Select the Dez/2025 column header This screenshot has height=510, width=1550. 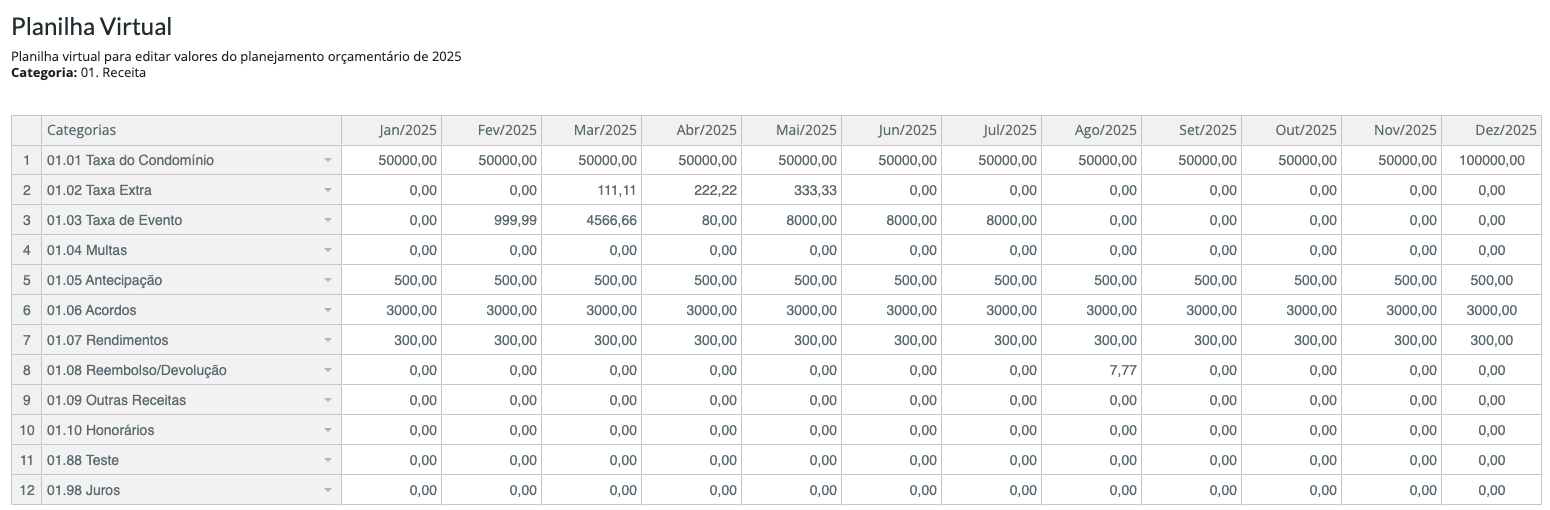click(1492, 130)
